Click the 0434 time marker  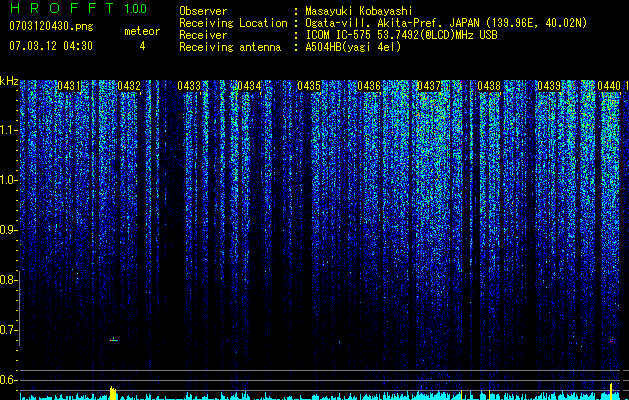[249, 86]
